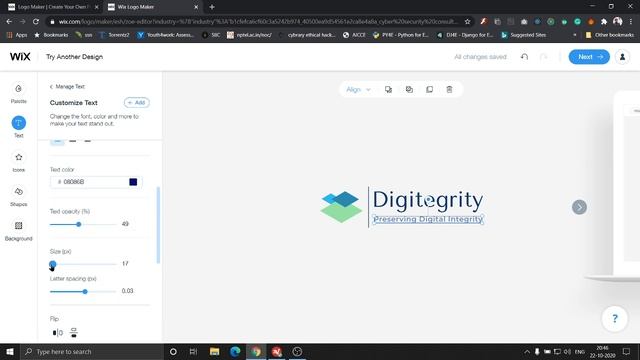
Task: Open notification center on taskbar
Action: 627,351
